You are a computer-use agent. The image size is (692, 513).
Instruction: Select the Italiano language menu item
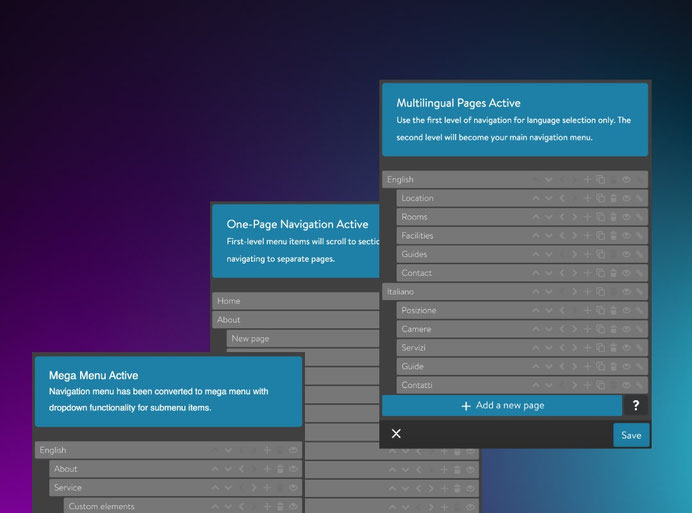(400, 292)
